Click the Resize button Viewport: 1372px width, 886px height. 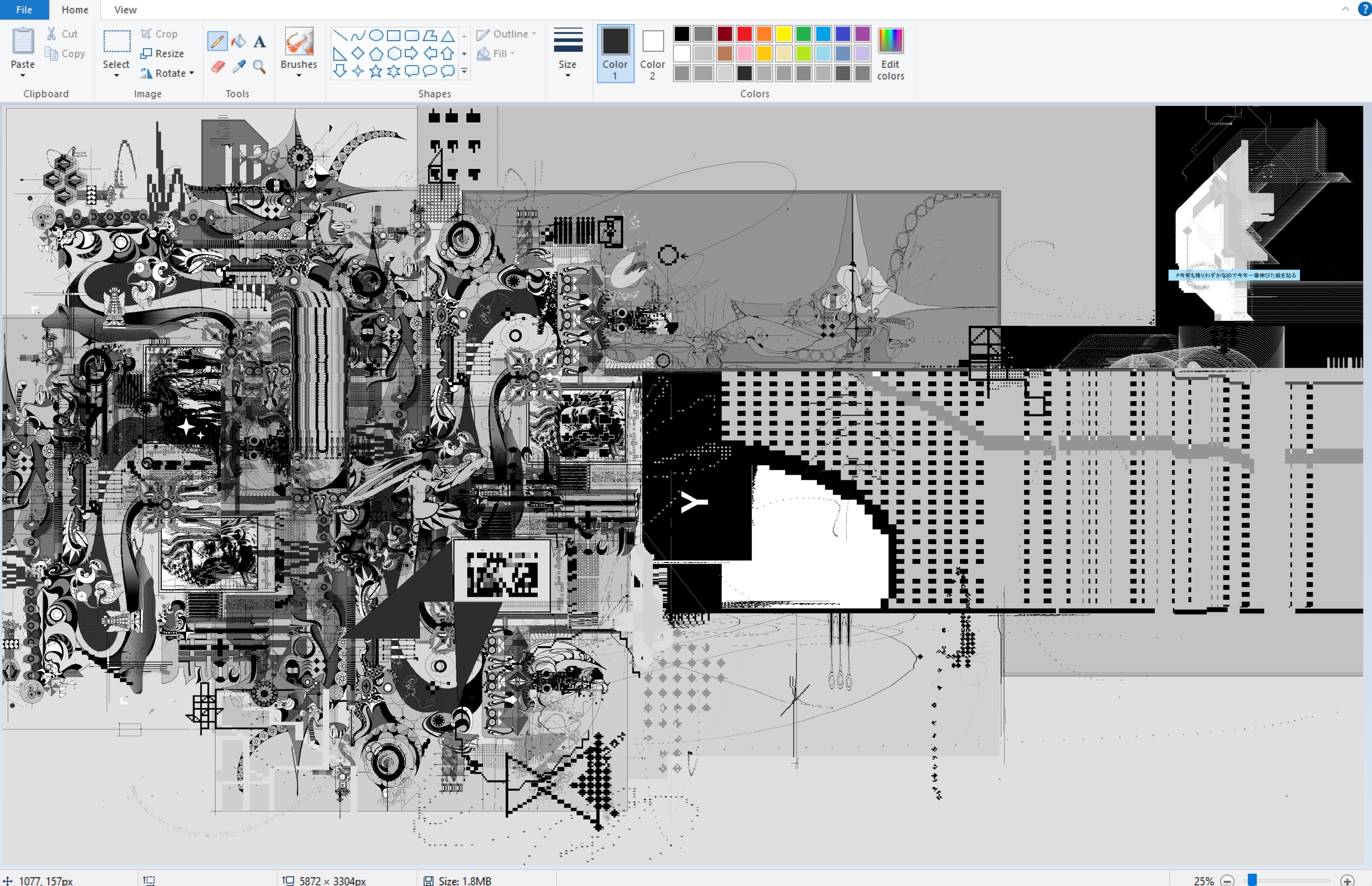tap(163, 54)
